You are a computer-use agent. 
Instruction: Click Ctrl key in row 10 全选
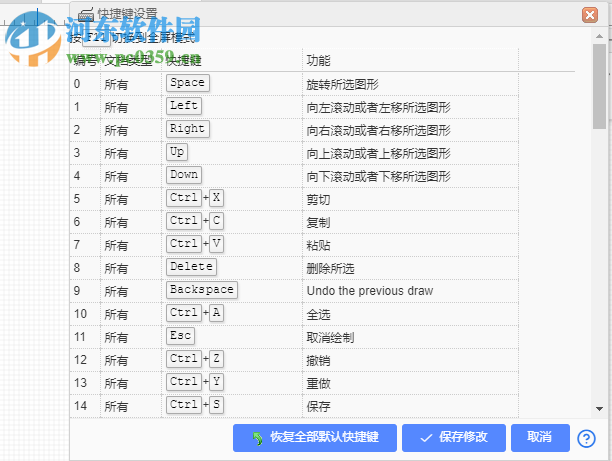tap(184, 313)
